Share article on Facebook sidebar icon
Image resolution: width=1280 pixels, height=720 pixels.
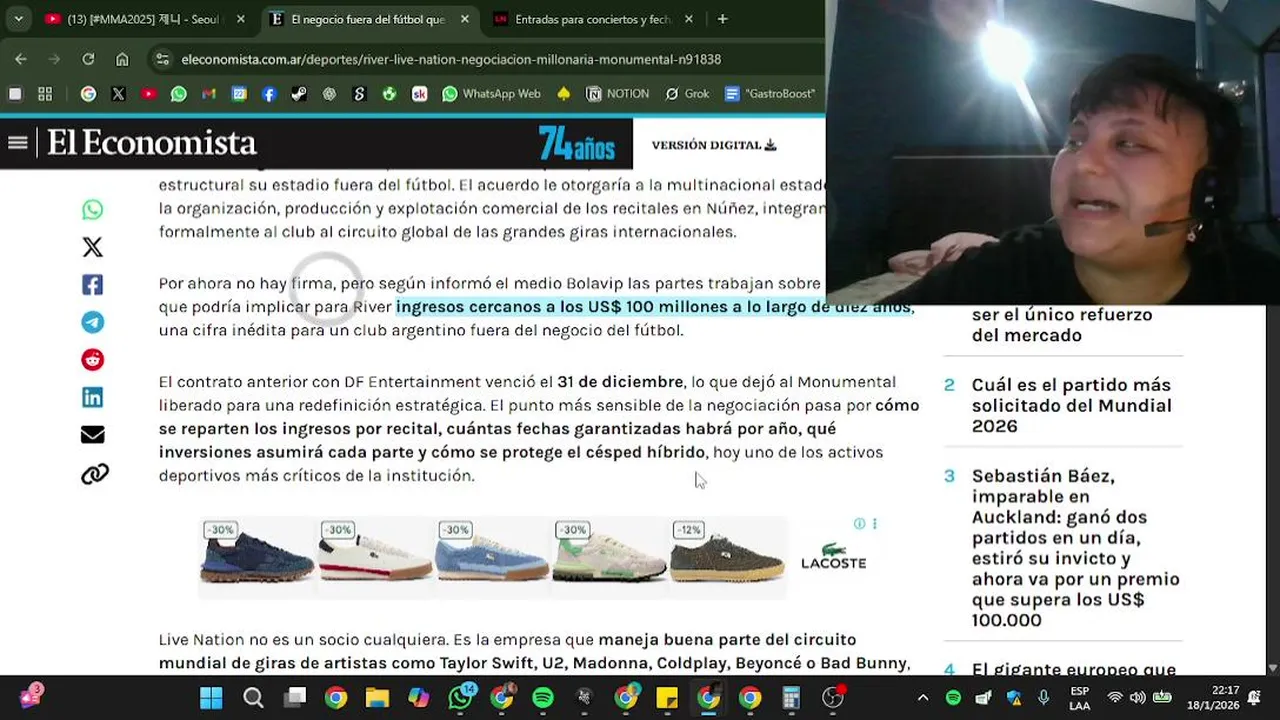point(92,285)
